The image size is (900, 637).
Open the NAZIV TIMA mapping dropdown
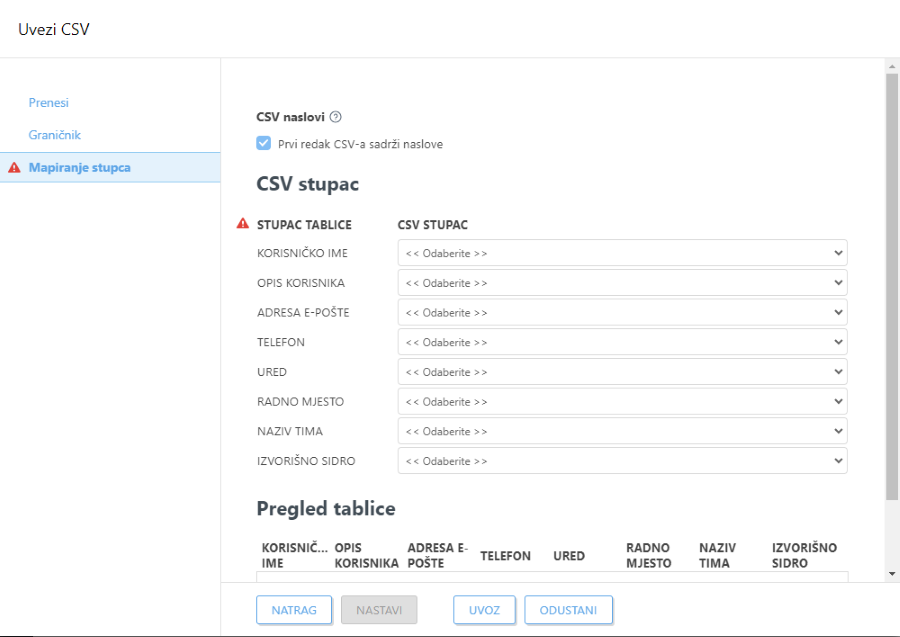(622, 431)
